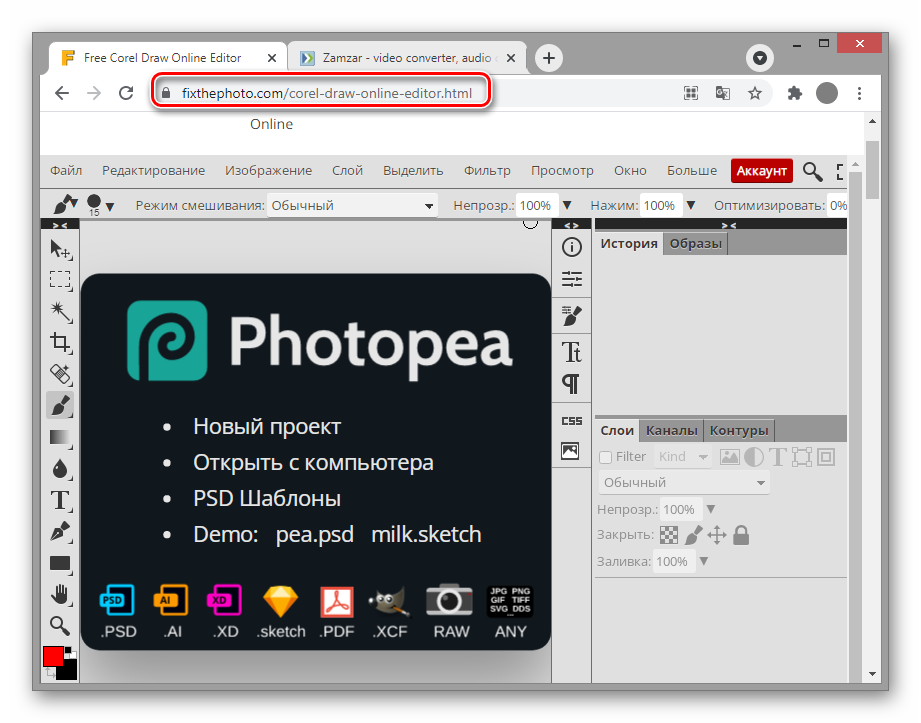Select the Move tool

(x=60, y=249)
